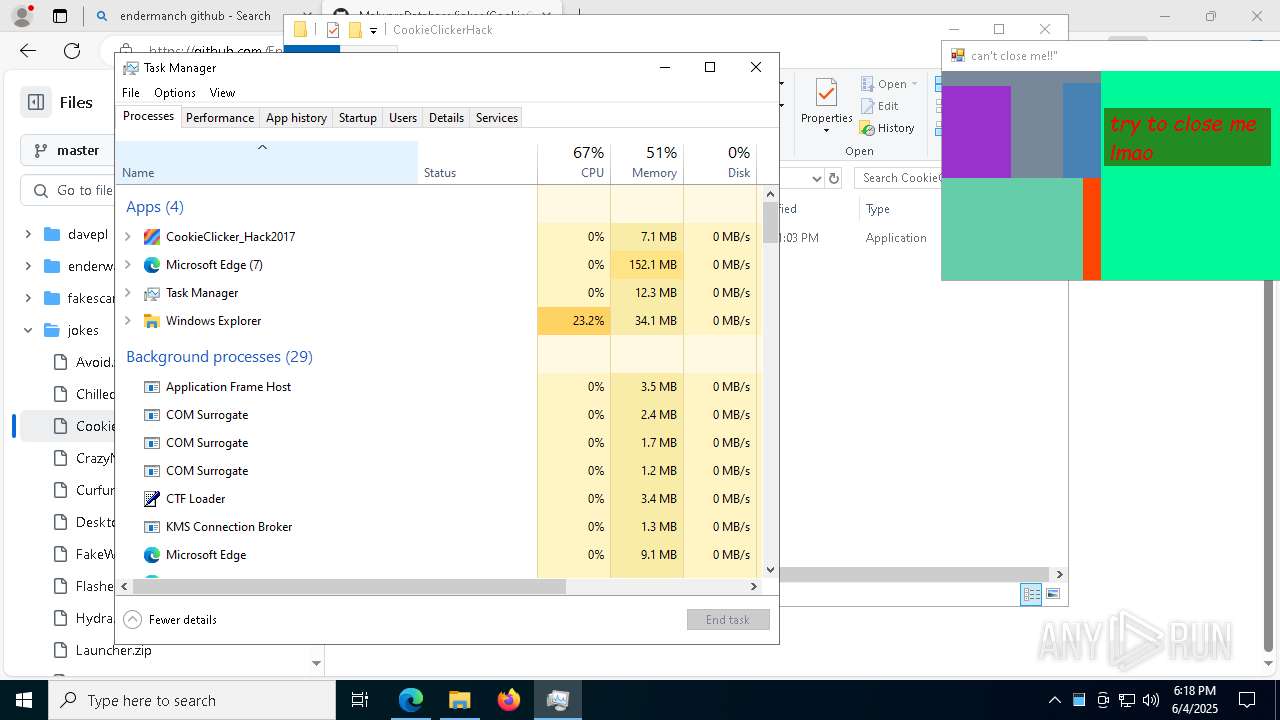Viewport: 1280px width, 720px height.
Task: Click the Task Manager process row icon
Action: 152,293
